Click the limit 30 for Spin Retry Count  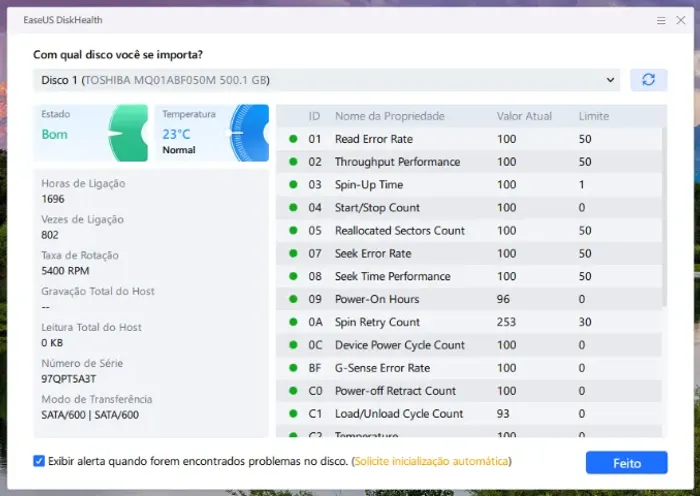coord(585,322)
